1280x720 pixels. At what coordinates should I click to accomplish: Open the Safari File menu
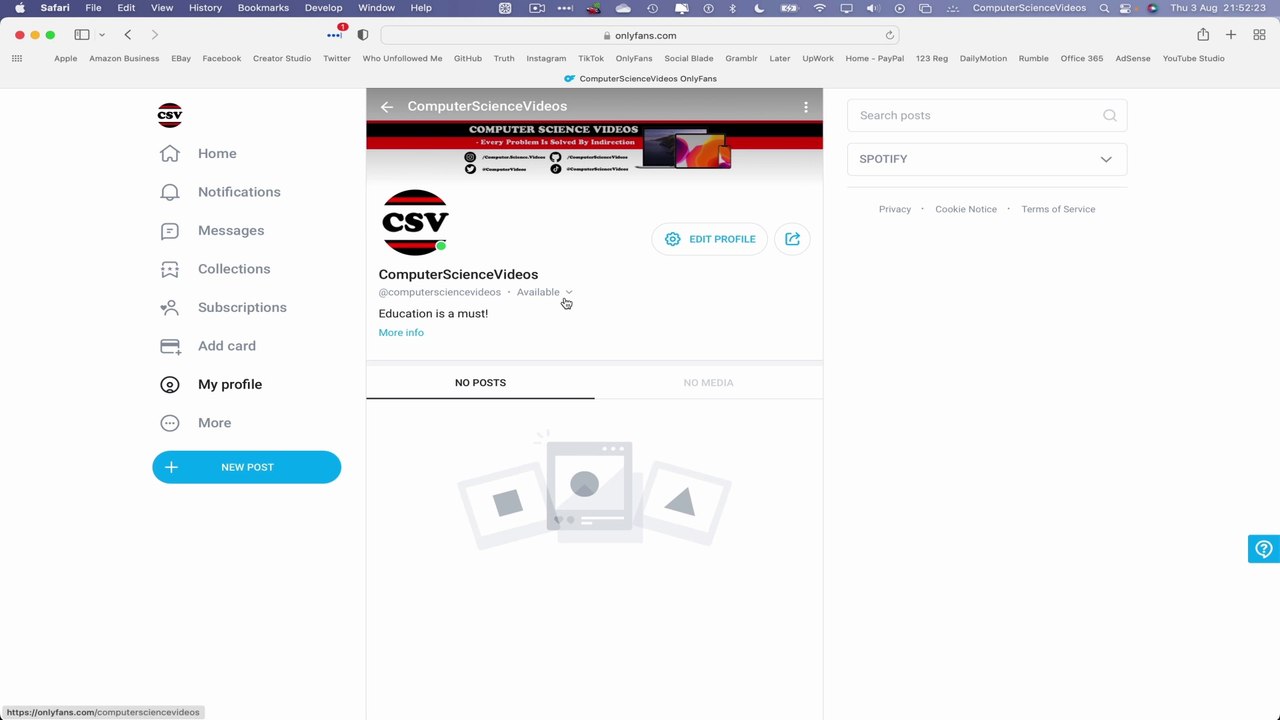[x=93, y=8]
